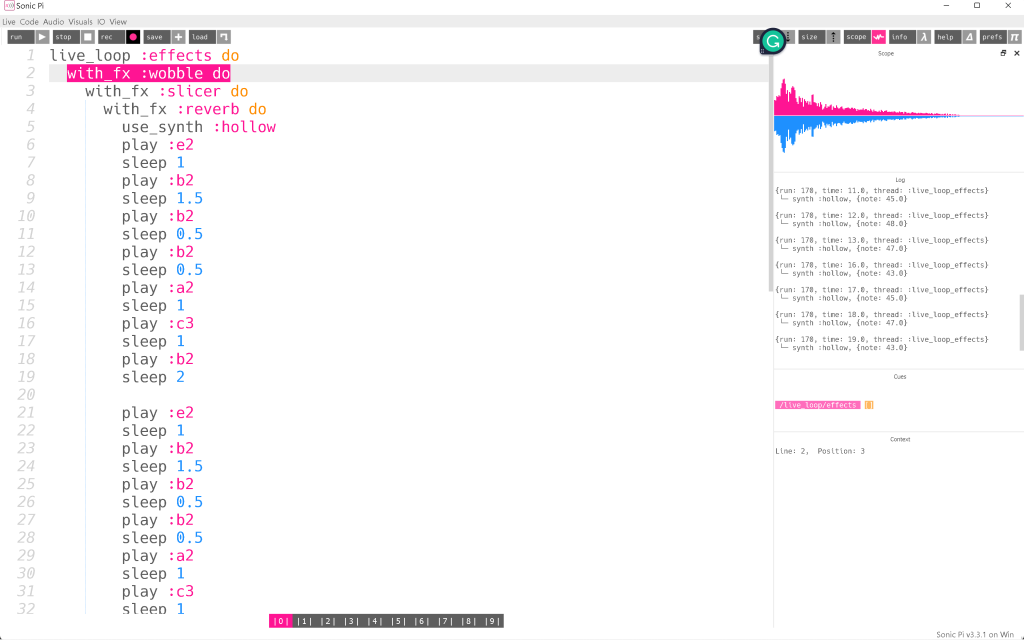Float the Scope panel
Screen dimensions: 1024x640
pos(1003,53)
